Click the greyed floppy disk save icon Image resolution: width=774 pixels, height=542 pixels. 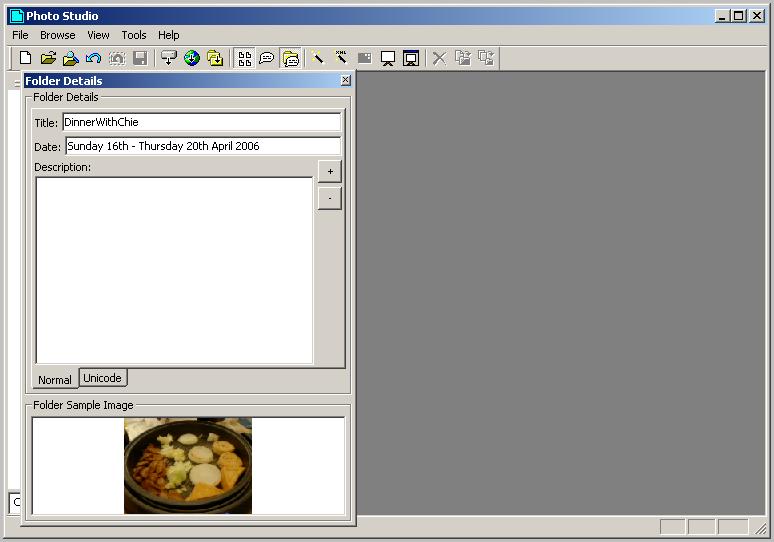[140, 58]
